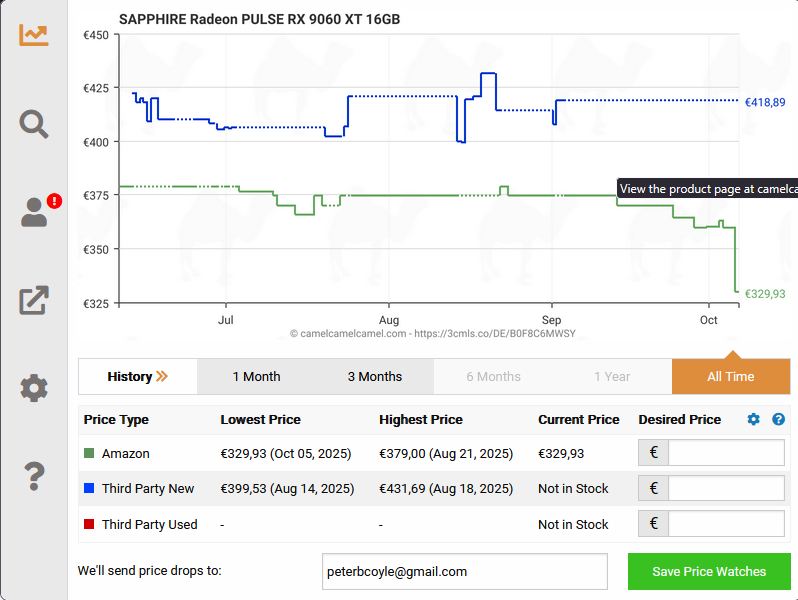Click Save Price Watches button
This screenshot has height=600, width=798.
coord(709,572)
